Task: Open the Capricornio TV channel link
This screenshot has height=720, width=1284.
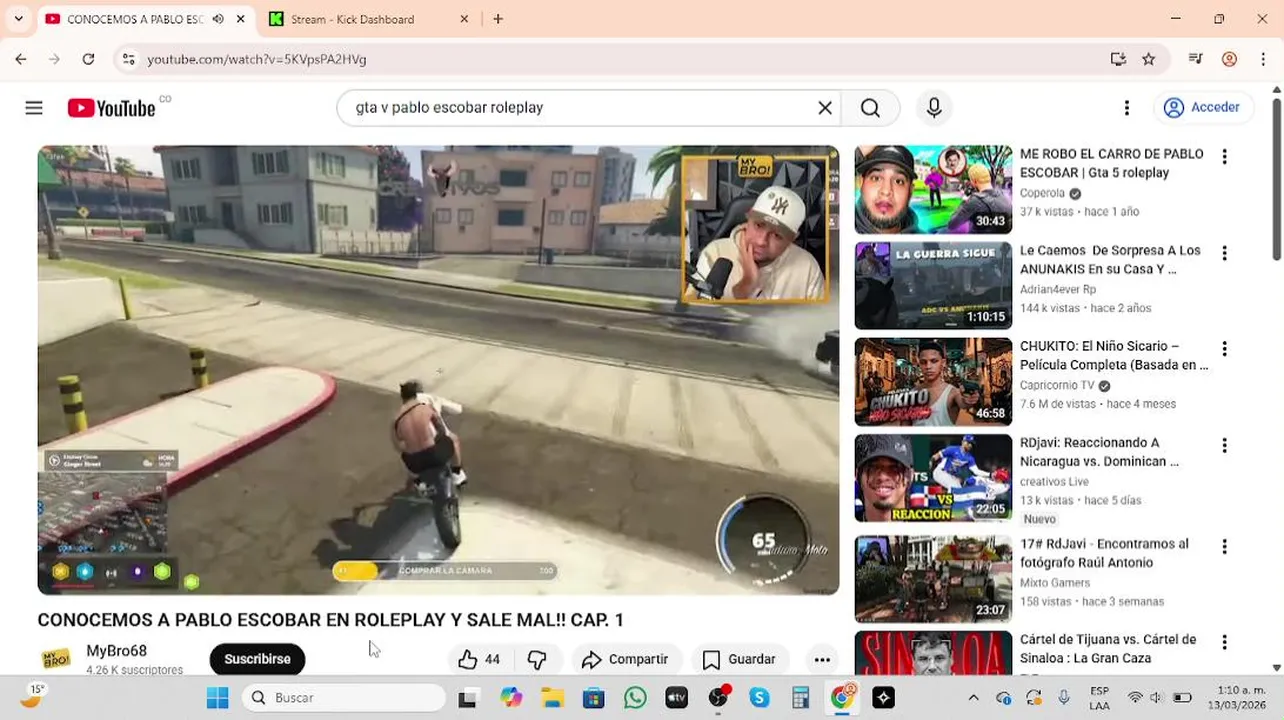Action: (x=1057, y=385)
